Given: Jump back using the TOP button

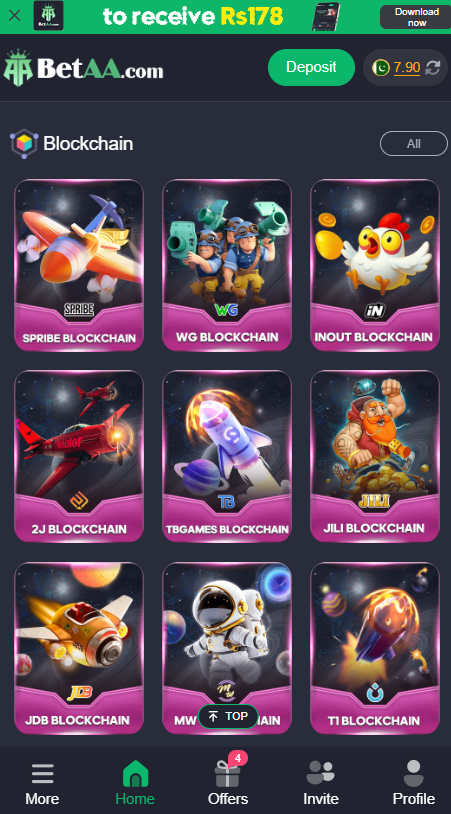Looking at the screenshot, I should click(228, 716).
